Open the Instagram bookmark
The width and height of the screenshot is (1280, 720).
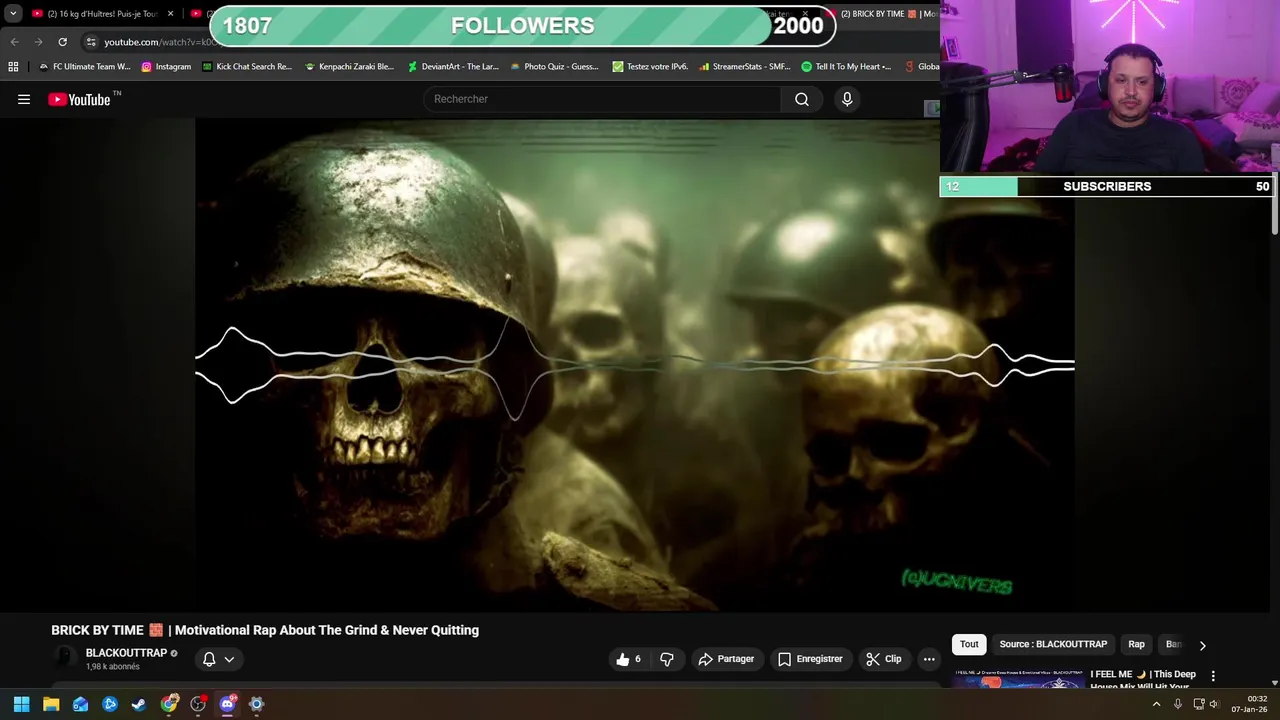pos(166,67)
